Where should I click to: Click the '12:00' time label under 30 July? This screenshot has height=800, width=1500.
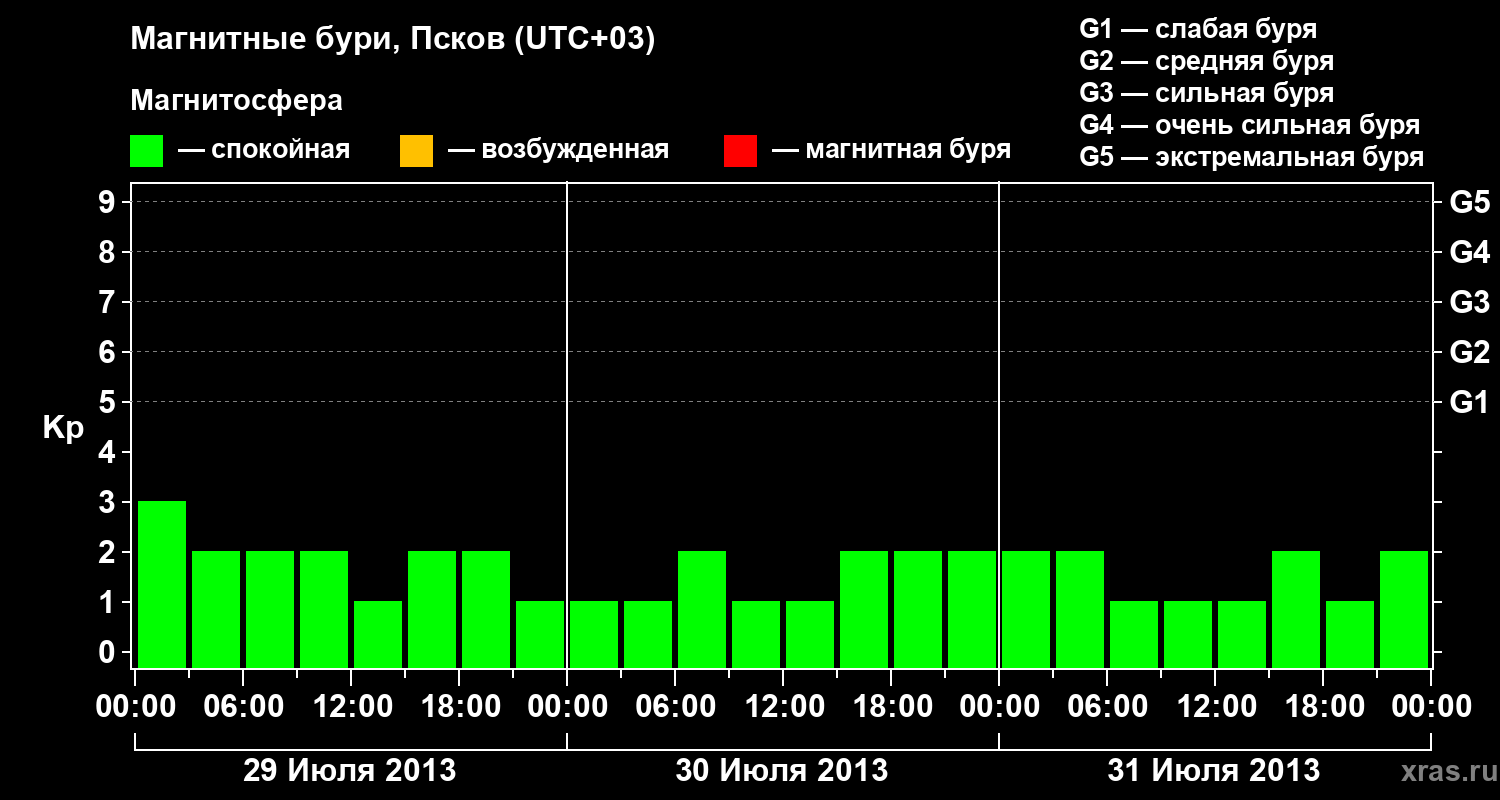click(783, 707)
